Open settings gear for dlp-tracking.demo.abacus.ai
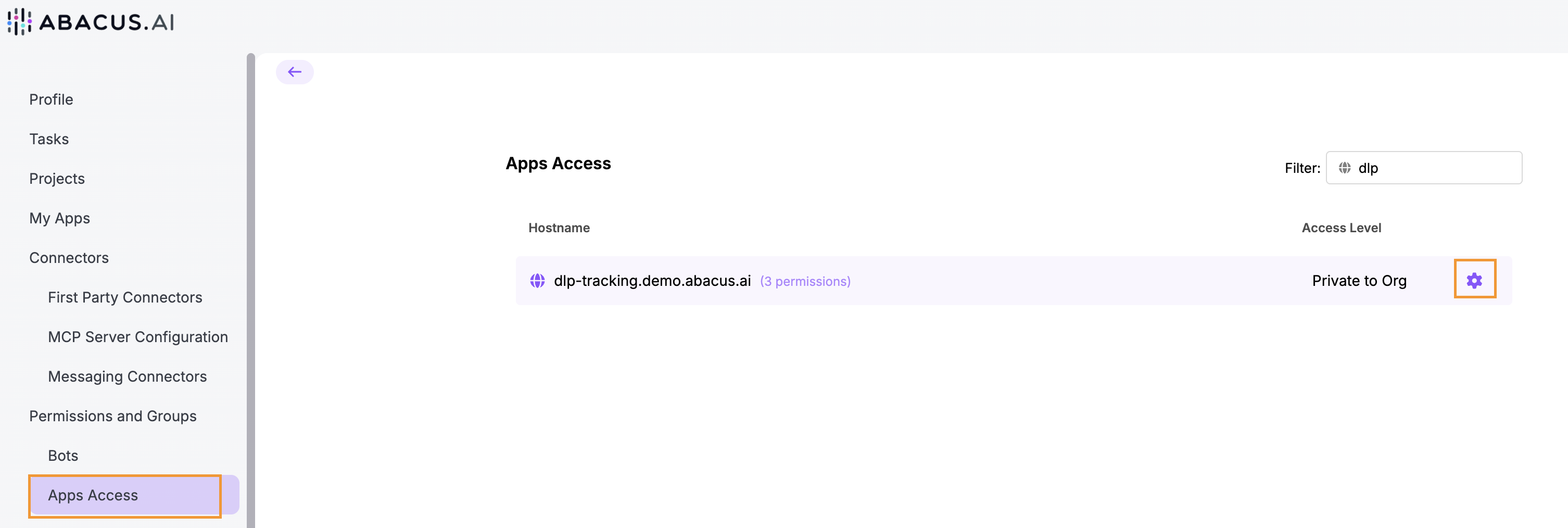The width and height of the screenshot is (1568, 528). [1474, 280]
